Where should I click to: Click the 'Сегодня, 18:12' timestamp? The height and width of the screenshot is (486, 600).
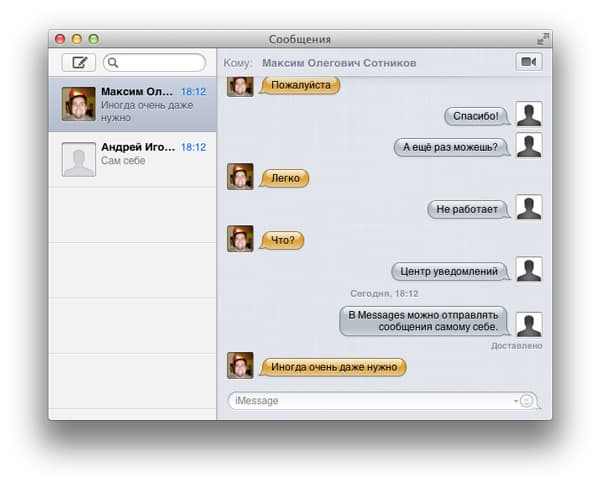tap(384, 294)
